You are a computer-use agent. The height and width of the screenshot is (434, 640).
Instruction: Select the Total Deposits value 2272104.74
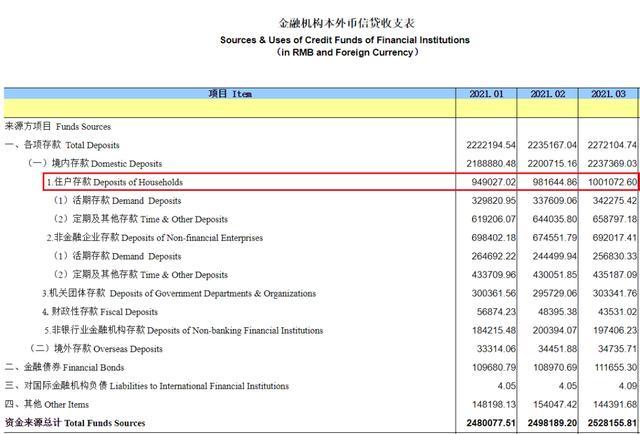pyautogui.click(x=612, y=145)
